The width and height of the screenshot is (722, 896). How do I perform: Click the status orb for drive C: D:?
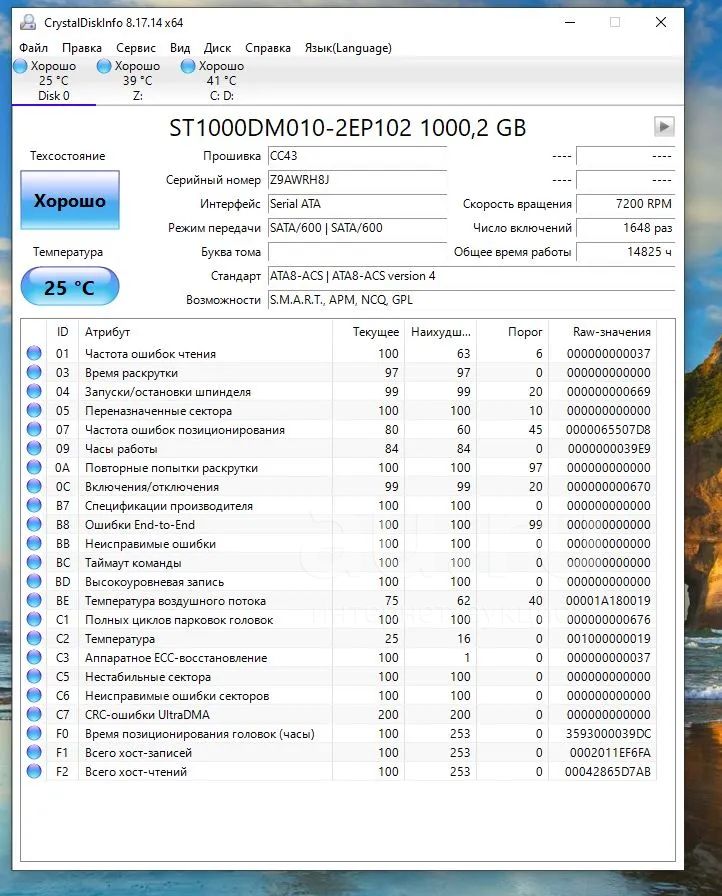188,66
